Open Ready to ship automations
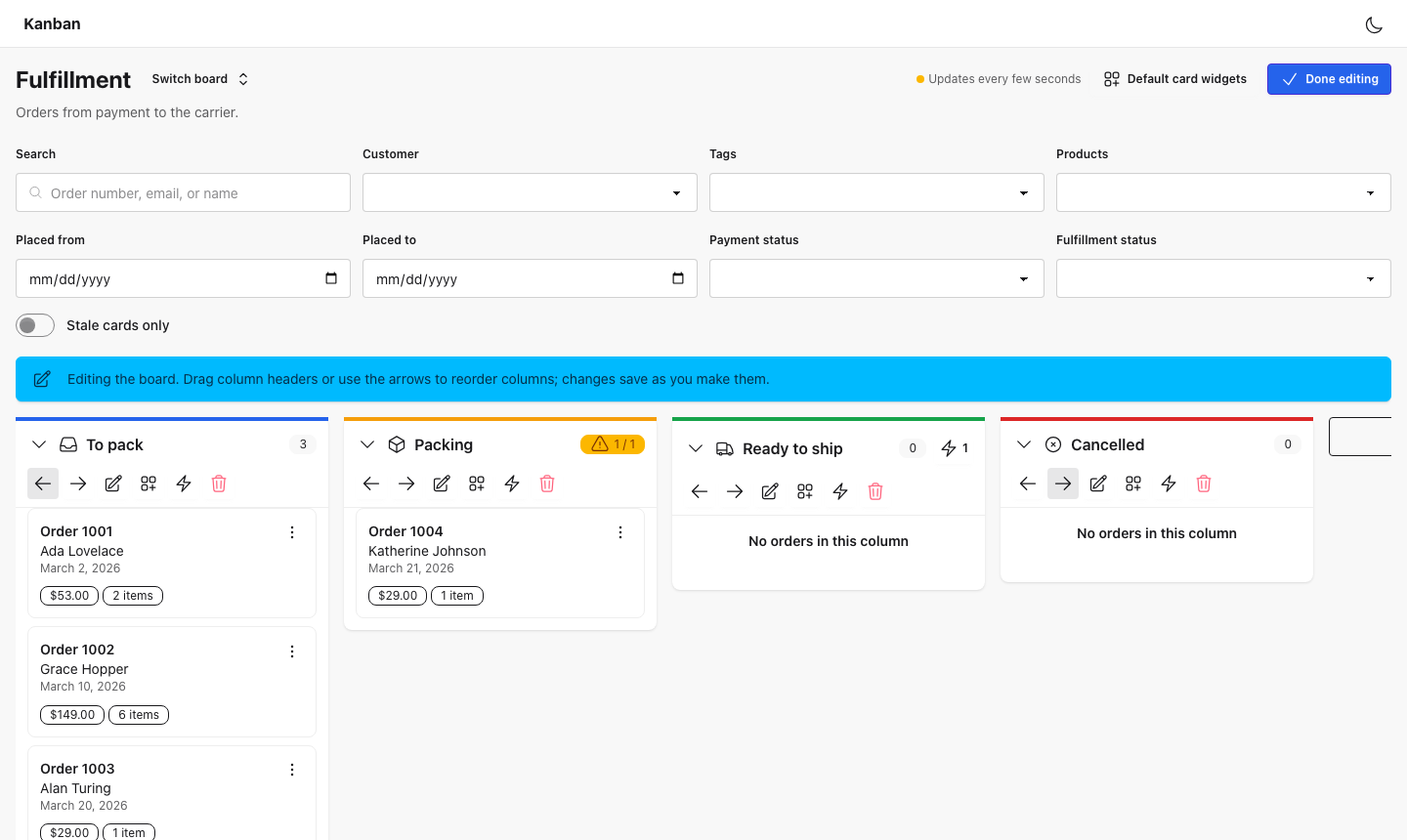 coord(840,491)
